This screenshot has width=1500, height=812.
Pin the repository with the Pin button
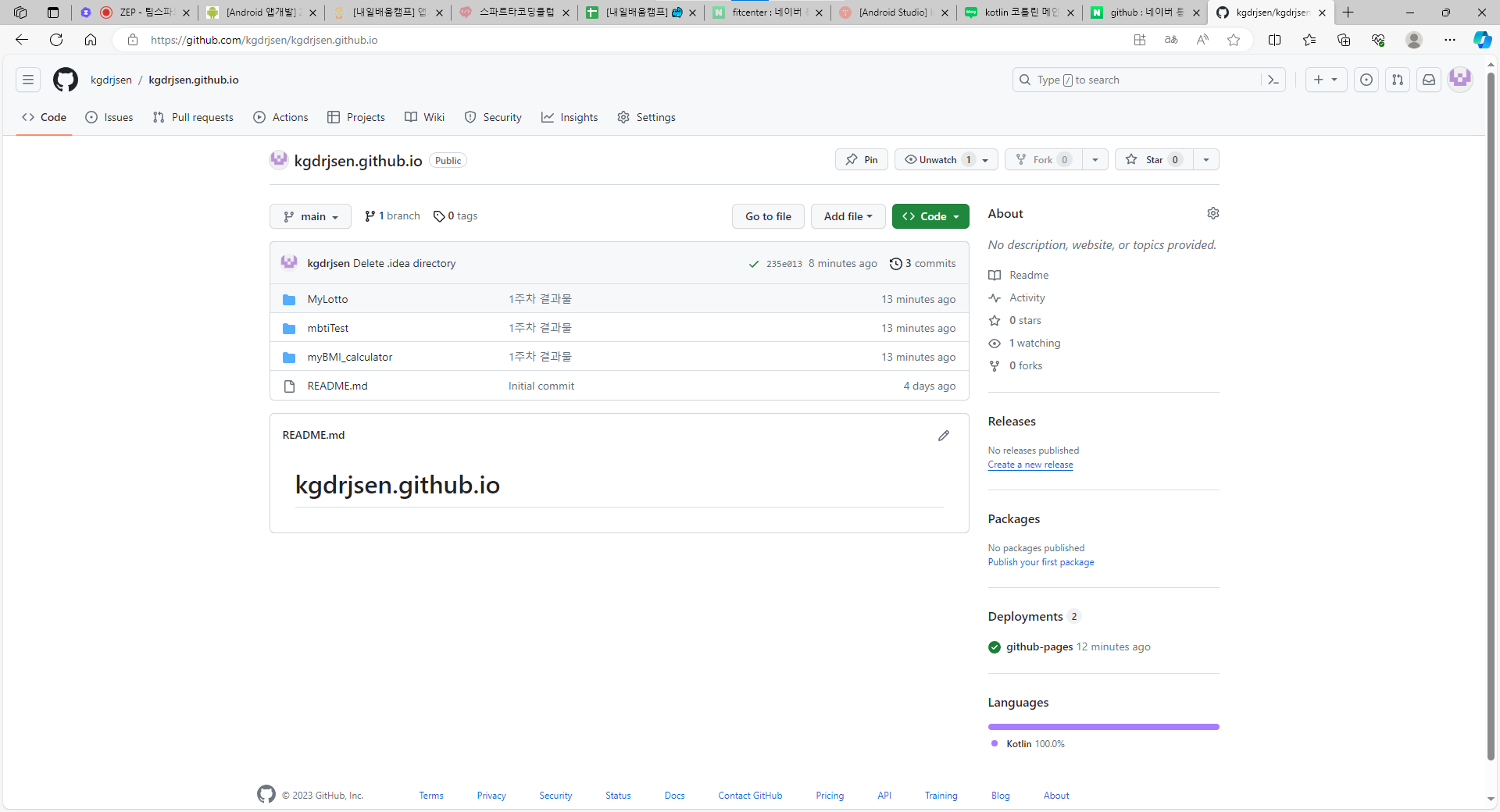[x=862, y=159]
